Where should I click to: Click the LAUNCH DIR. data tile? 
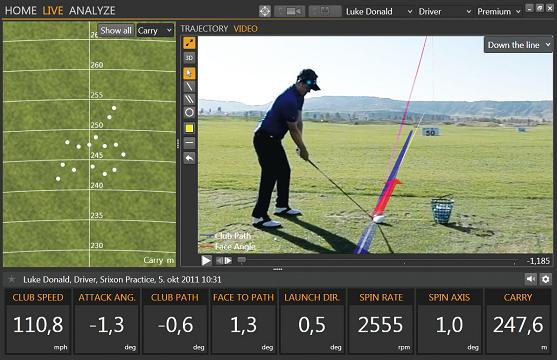click(x=312, y=322)
